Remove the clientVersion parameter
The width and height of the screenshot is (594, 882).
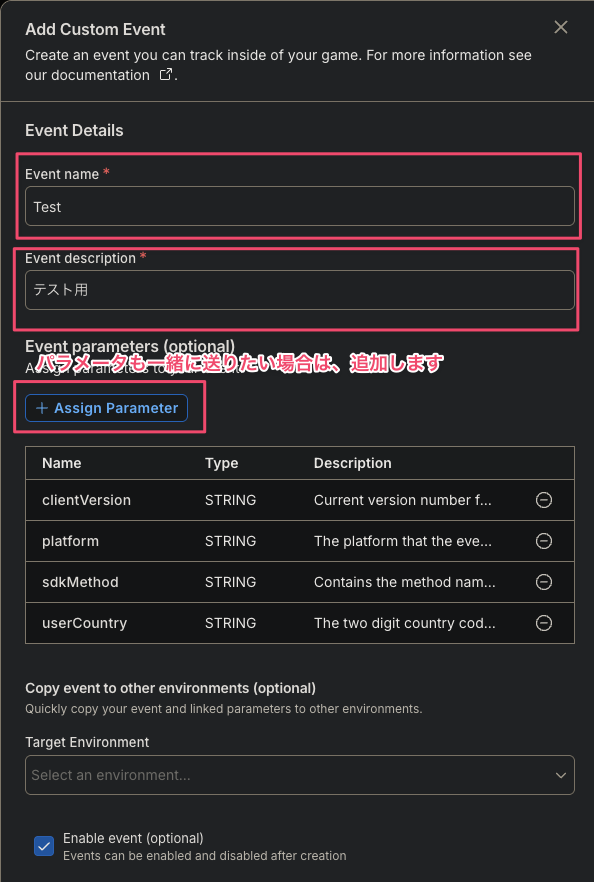(x=543, y=500)
